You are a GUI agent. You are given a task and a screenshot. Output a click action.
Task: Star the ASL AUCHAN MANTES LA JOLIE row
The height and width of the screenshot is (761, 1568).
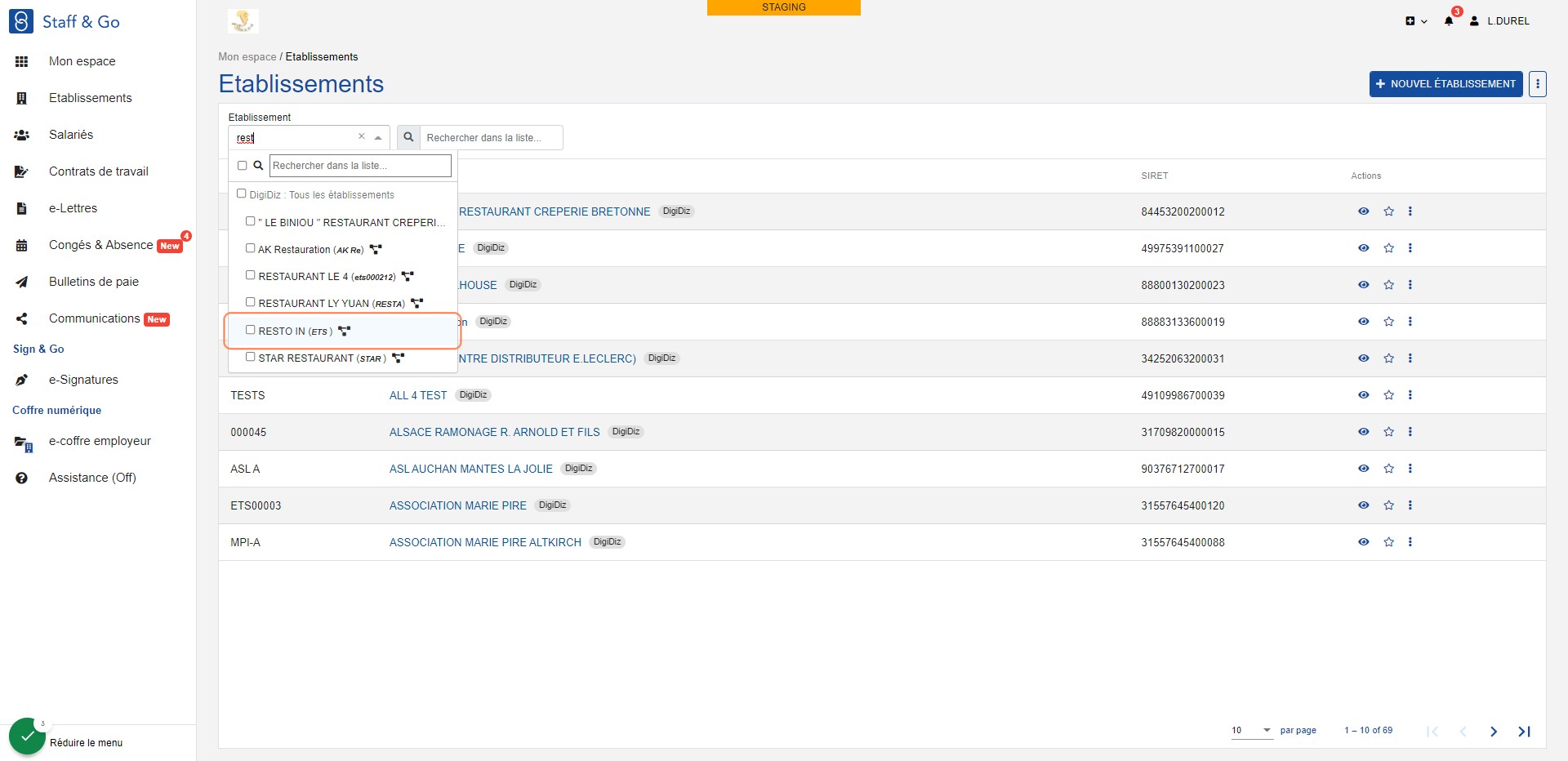coord(1388,469)
